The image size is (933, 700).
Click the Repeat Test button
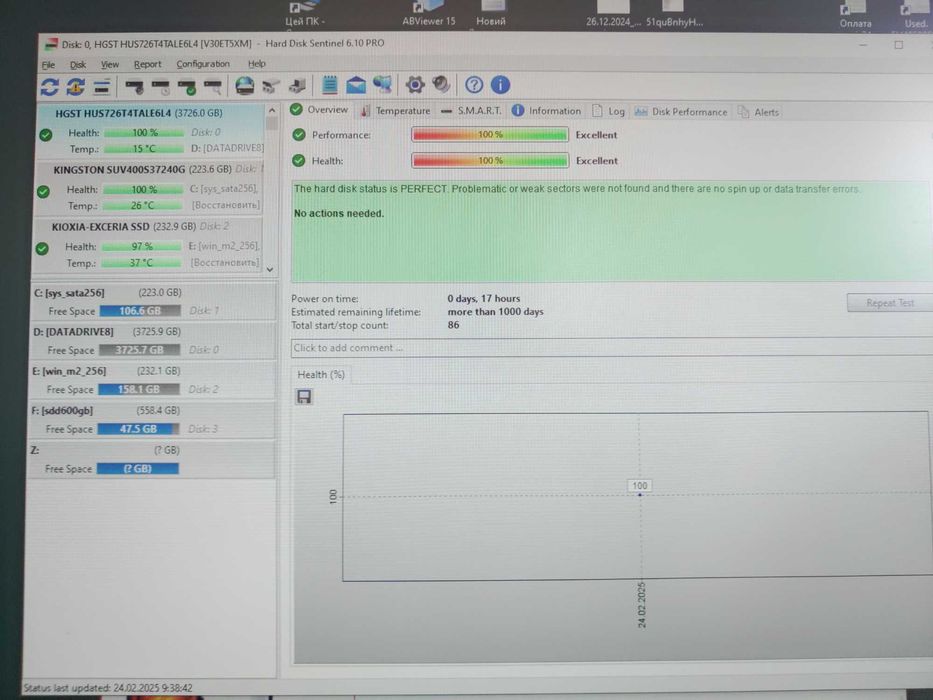tap(890, 303)
